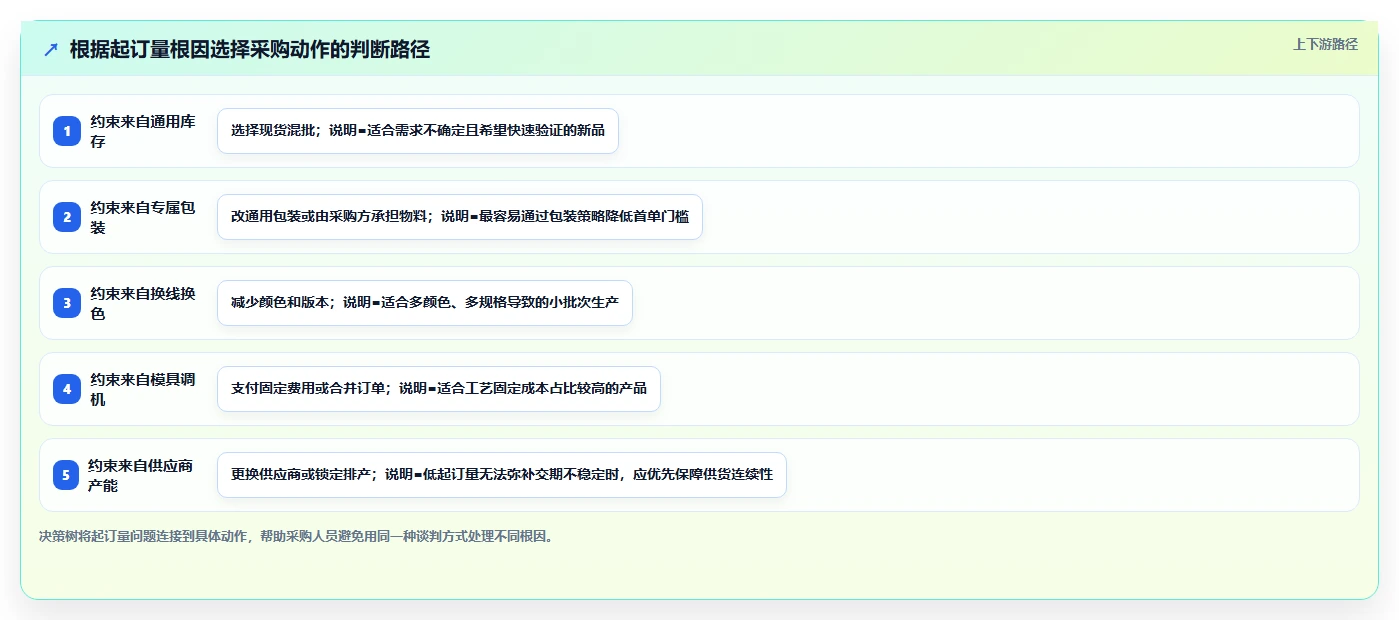Click the footnote starting with 决策树将起订量问题

(296, 536)
